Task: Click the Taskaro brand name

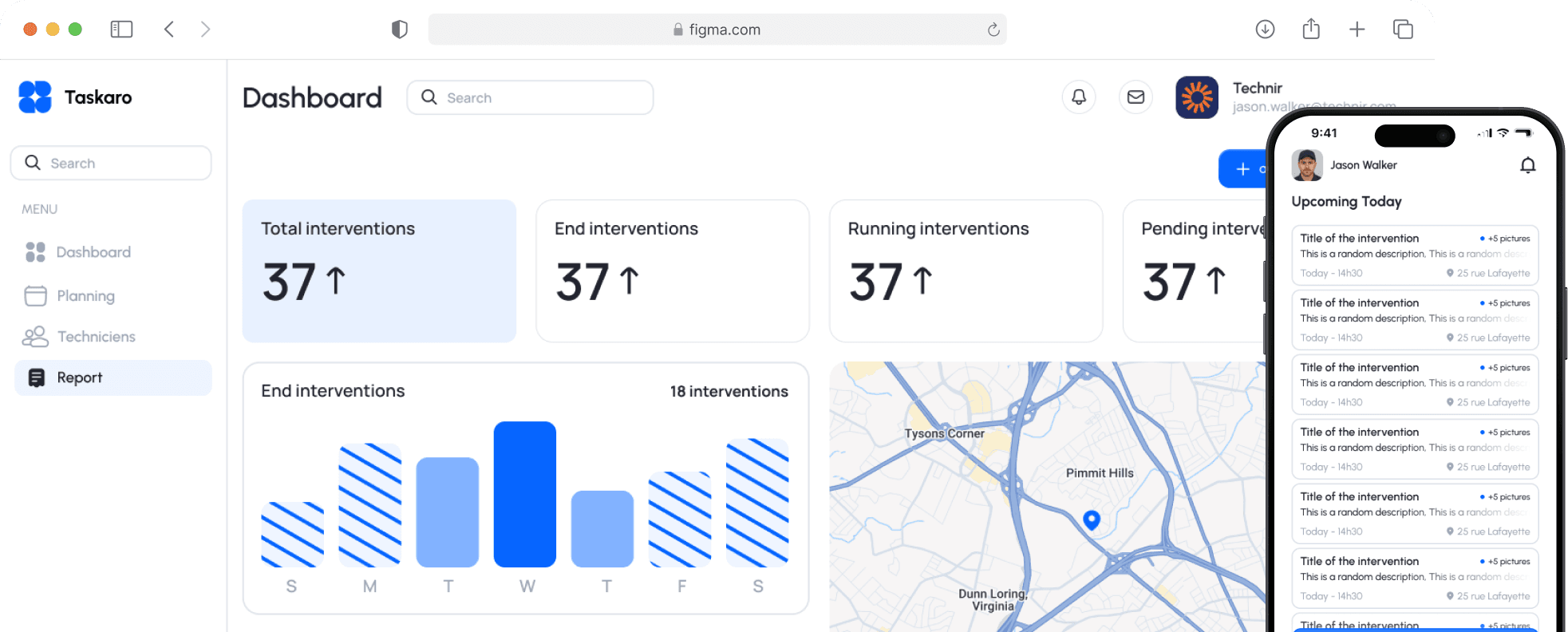Action: point(98,97)
